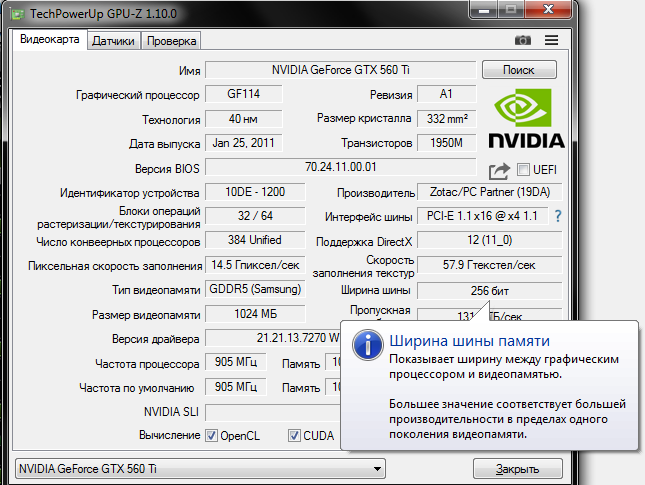Click the 1024 МБ memory size field

tap(255, 314)
